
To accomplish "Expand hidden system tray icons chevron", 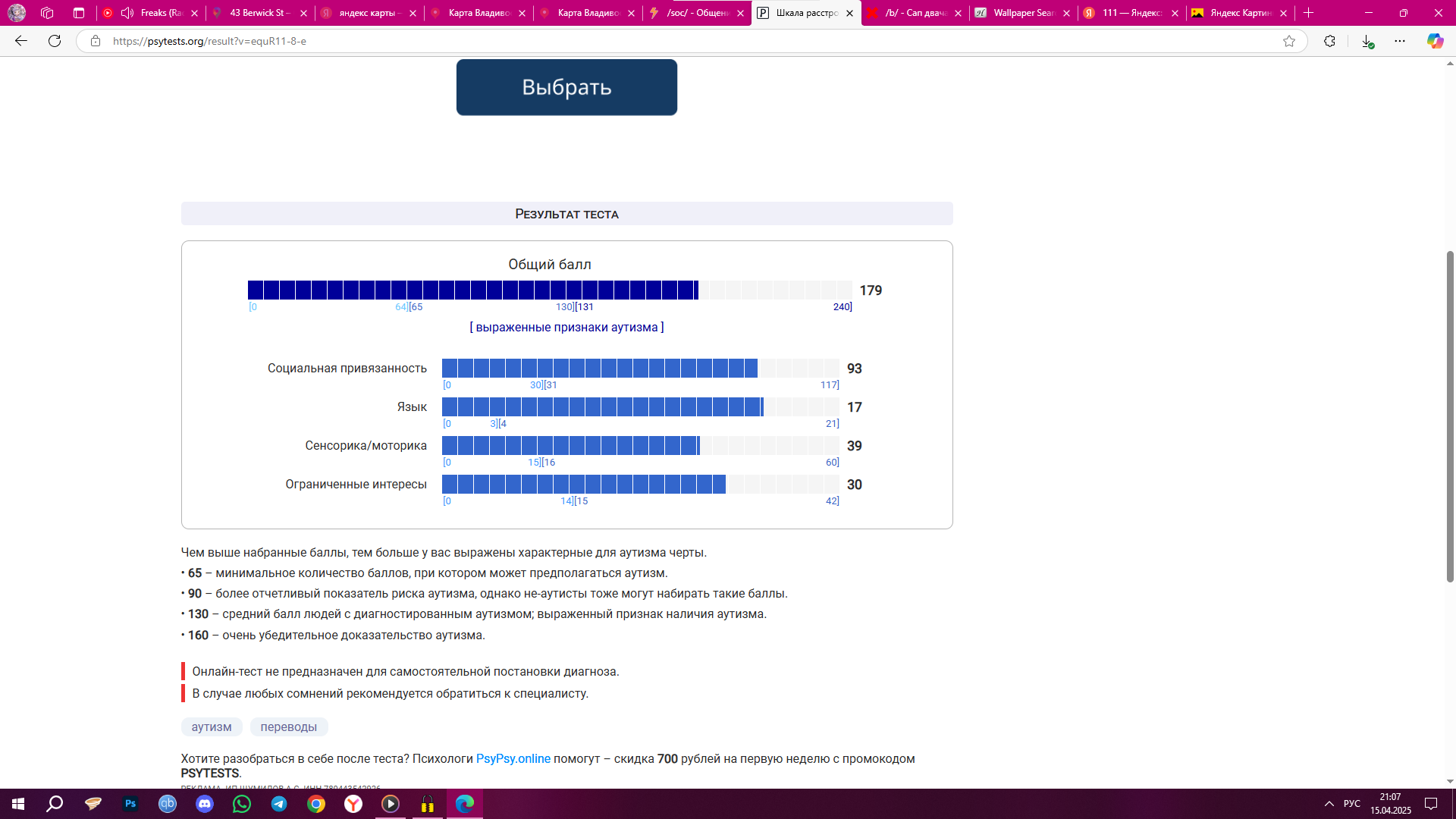I will pos(1329,804).
